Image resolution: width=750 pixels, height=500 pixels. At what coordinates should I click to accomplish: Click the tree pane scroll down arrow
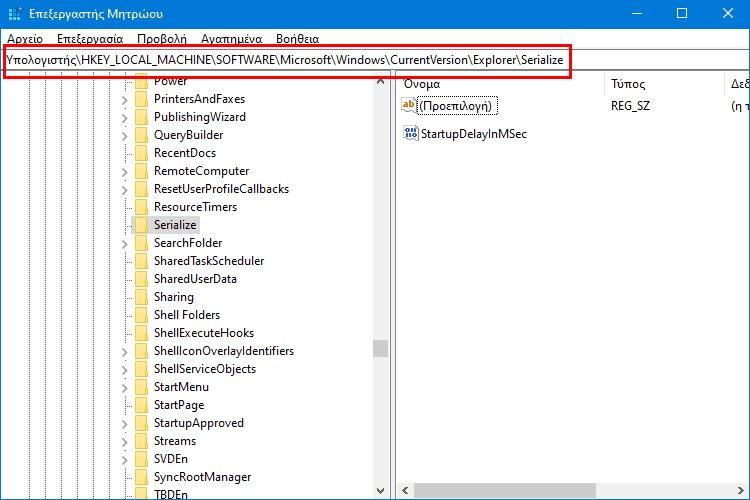[380, 490]
